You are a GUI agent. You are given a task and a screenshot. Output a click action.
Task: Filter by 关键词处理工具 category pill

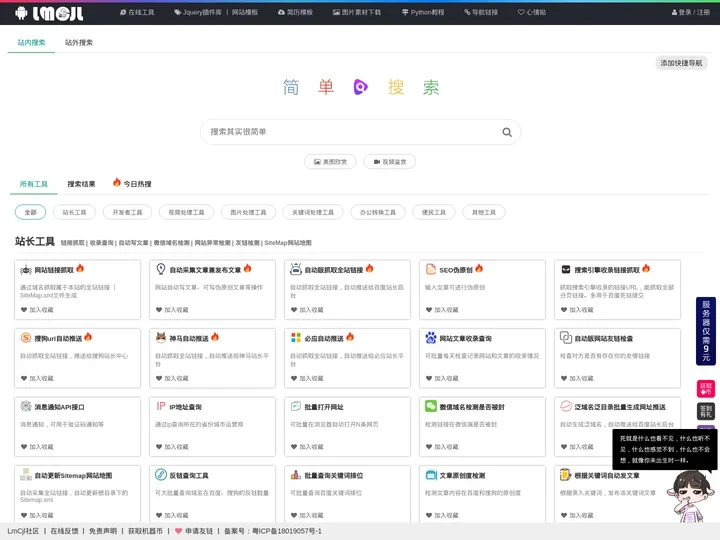click(313, 212)
